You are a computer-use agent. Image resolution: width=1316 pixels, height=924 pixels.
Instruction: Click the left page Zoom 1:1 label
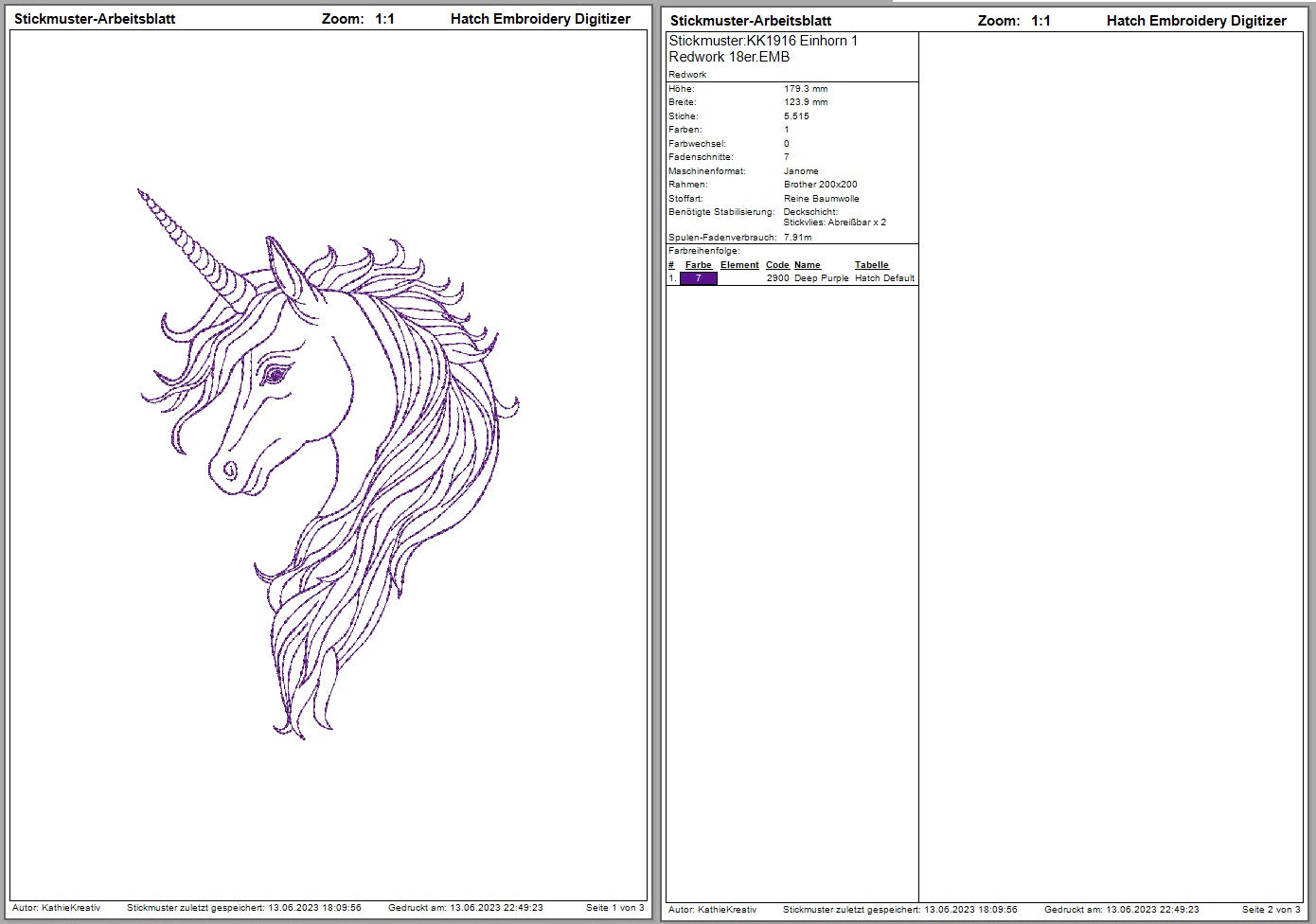358,19
